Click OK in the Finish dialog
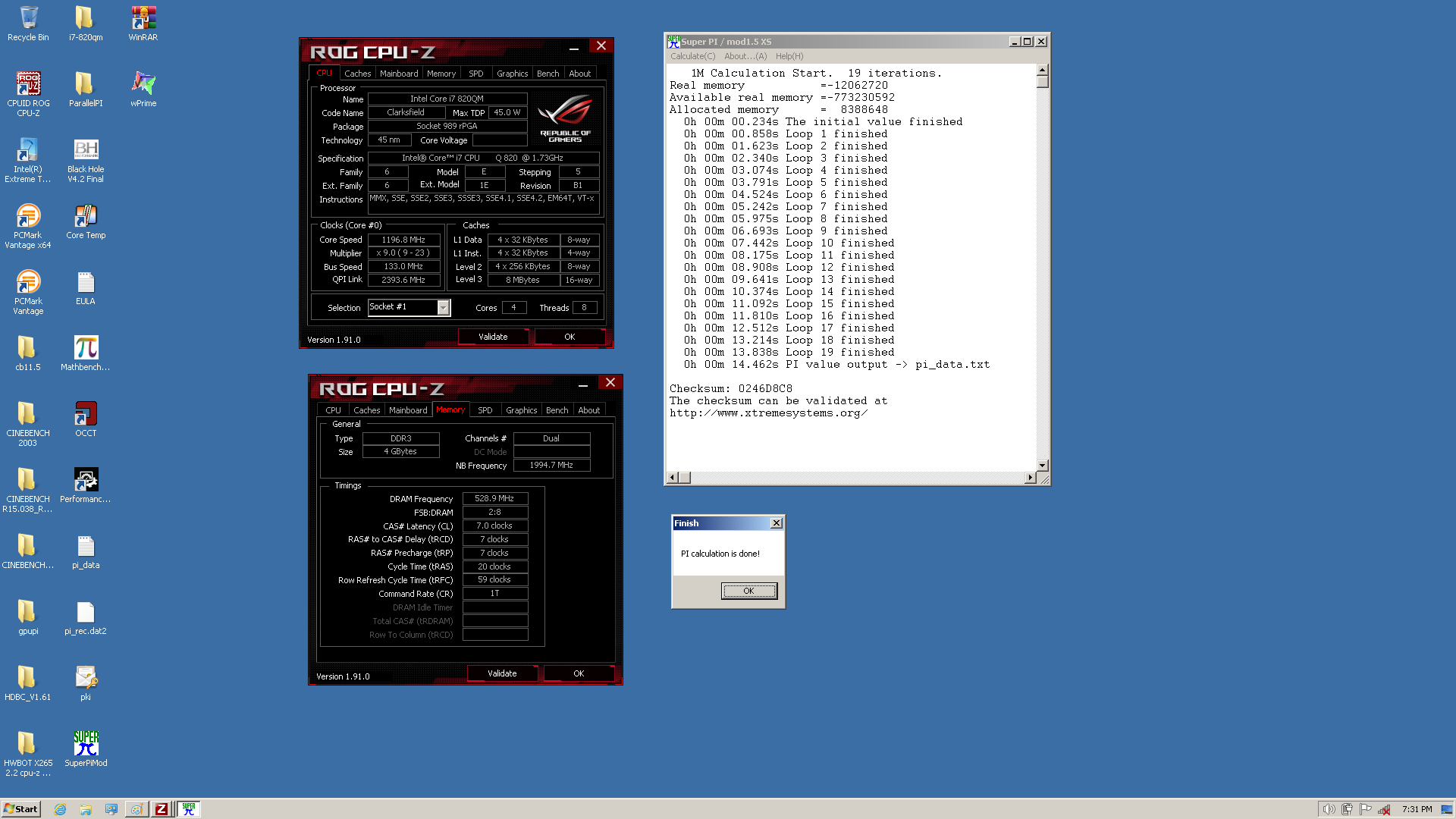Viewport: 1456px width, 819px height. click(x=748, y=591)
